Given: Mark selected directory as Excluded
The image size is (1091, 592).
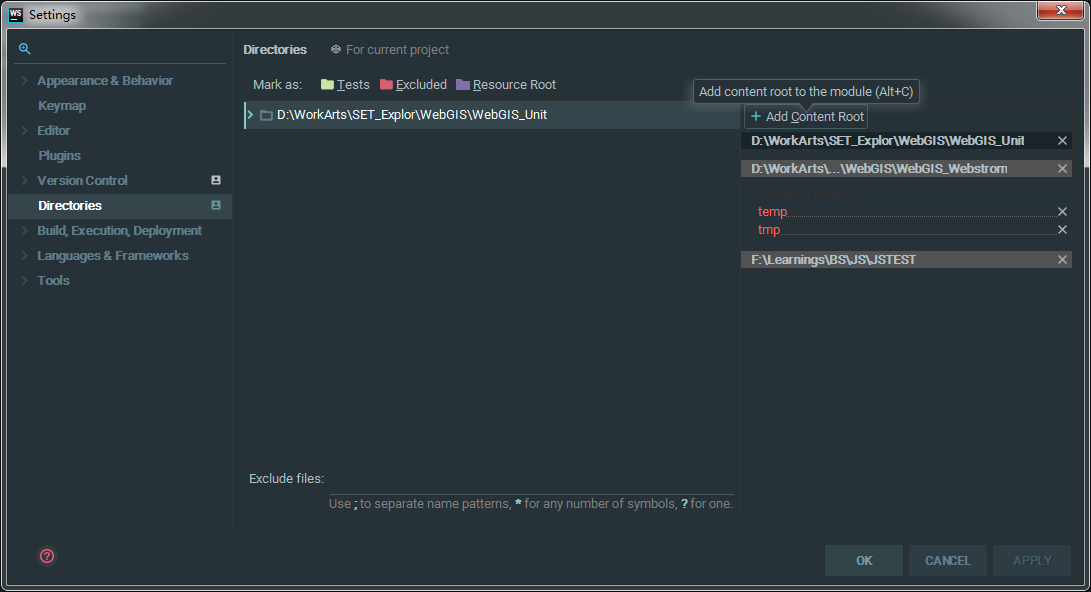Looking at the screenshot, I should (x=413, y=84).
